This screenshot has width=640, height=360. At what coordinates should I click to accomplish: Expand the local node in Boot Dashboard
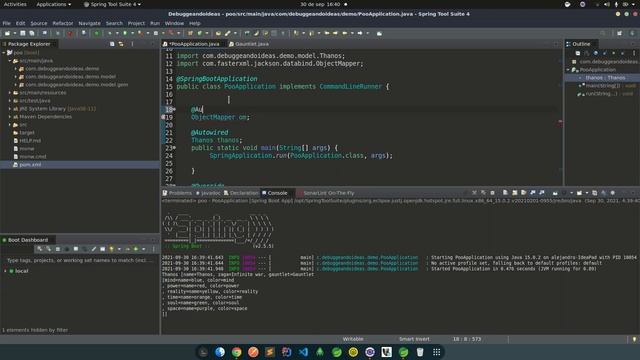tap(5, 271)
